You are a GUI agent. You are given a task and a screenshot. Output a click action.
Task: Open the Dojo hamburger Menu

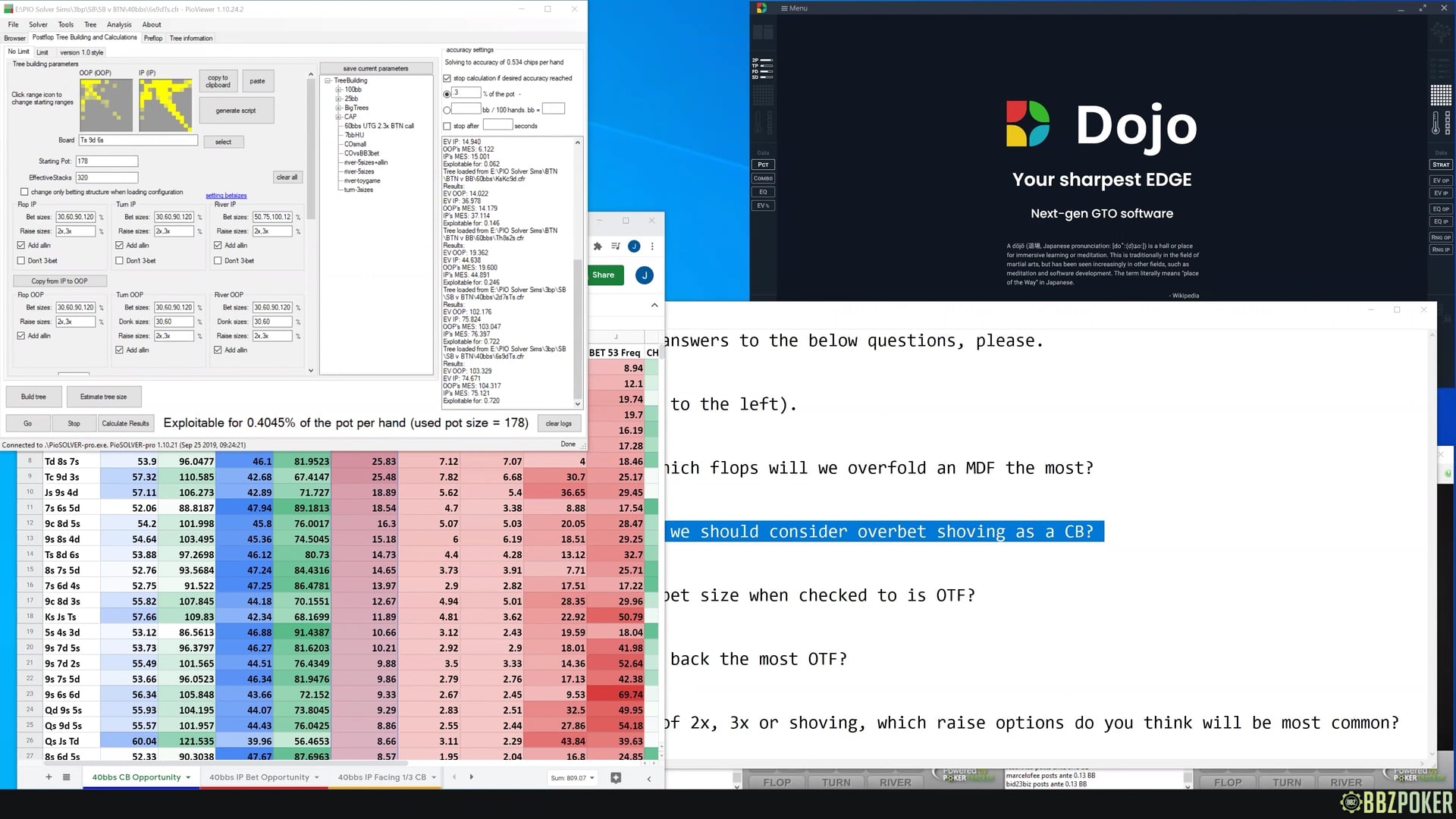coord(794,8)
